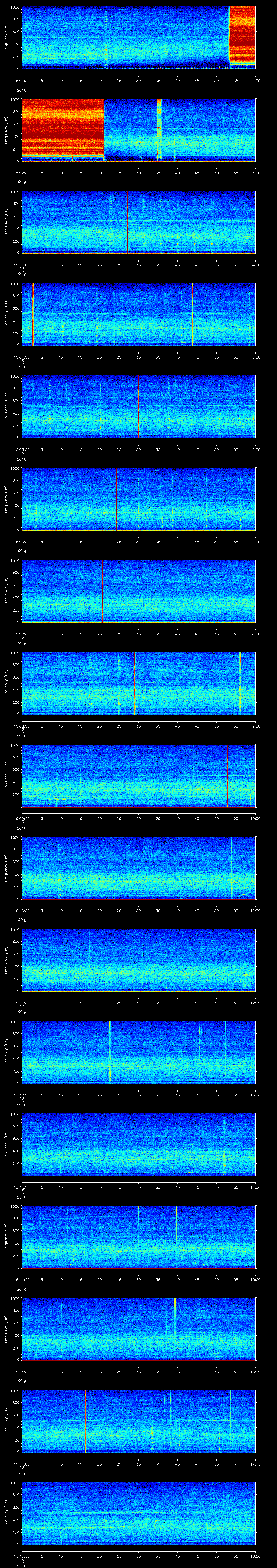Screen dimensions: 277x1568
Task: Click the 15:08:00 start time label
Action: [21, 726]
